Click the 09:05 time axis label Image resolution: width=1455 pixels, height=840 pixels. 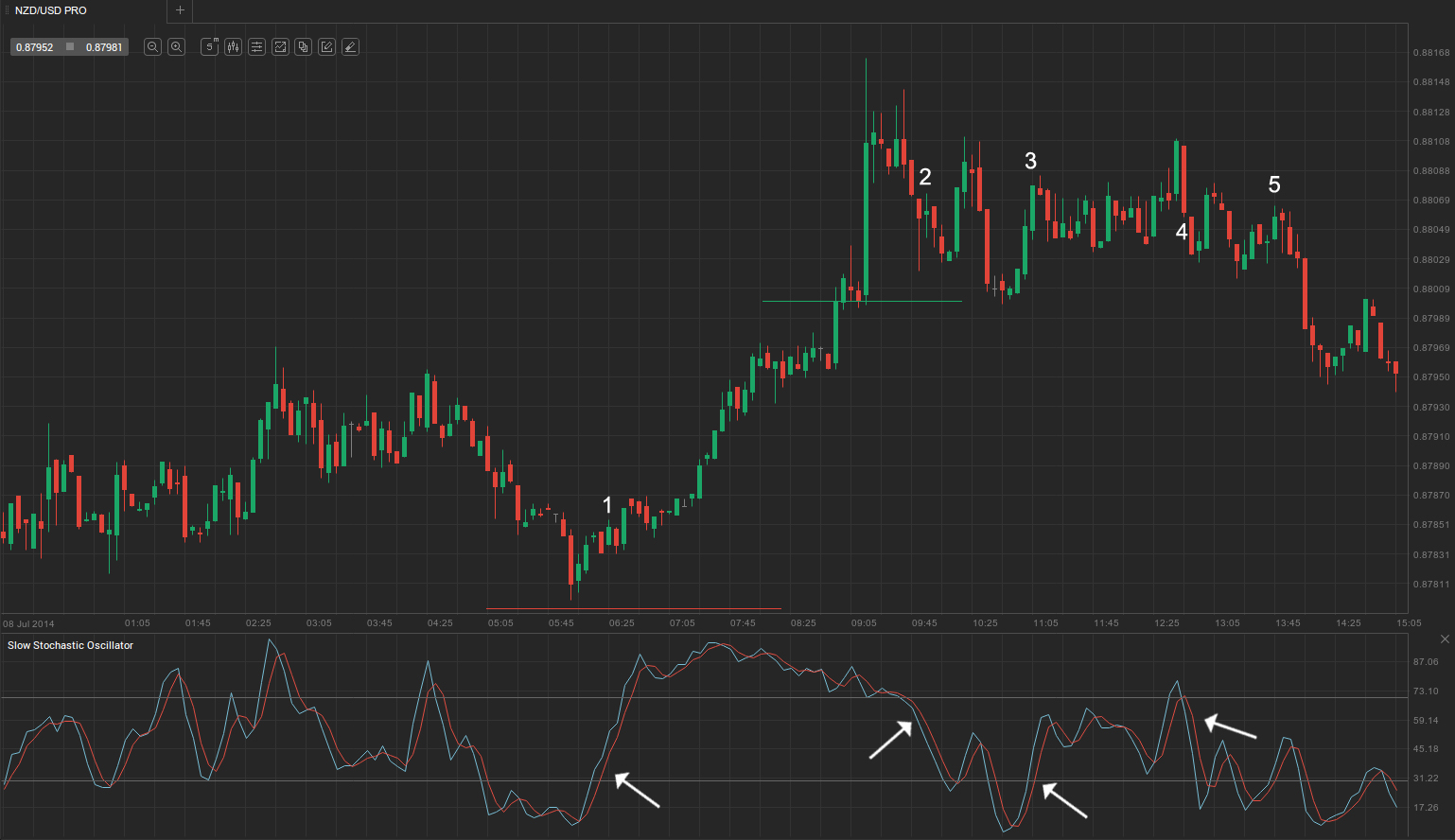(864, 623)
